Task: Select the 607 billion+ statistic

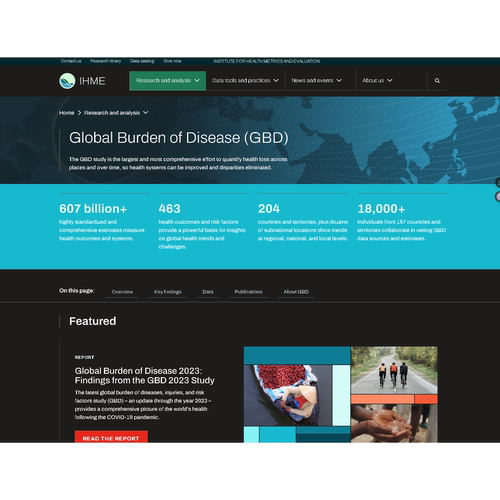Action: (x=93, y=209)
